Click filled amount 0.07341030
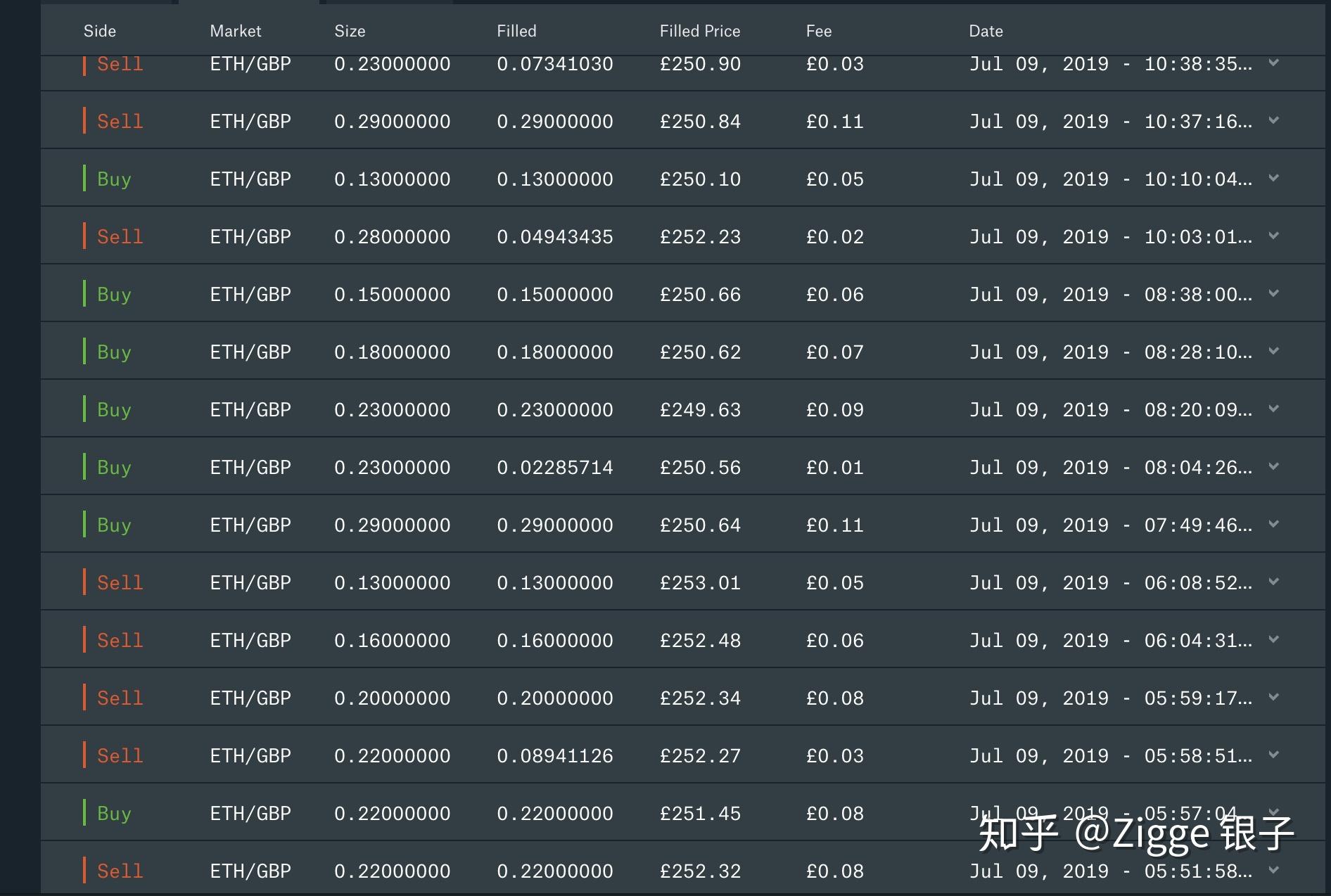 pyautogui.click(x=555, y=64)
